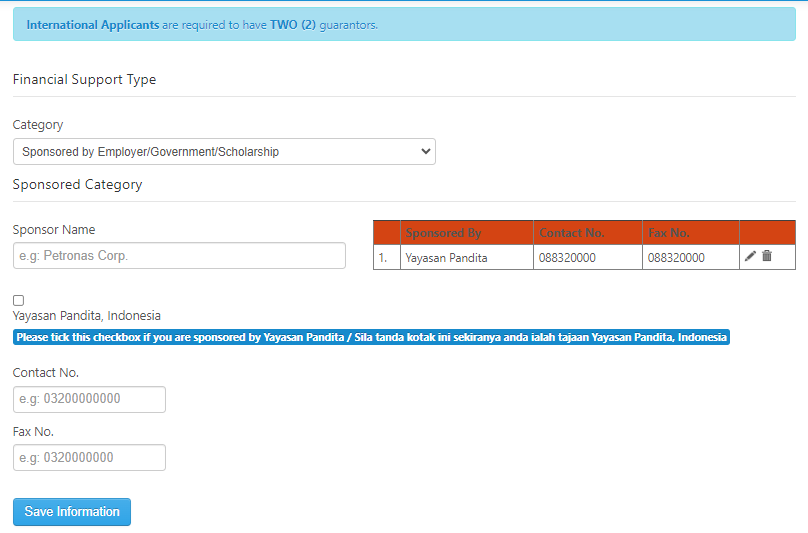The height and width of the screenshot is (533, 808).
Task: Click the blue Yayasan Pandita checkbox notice
Action: pos(371,337)
